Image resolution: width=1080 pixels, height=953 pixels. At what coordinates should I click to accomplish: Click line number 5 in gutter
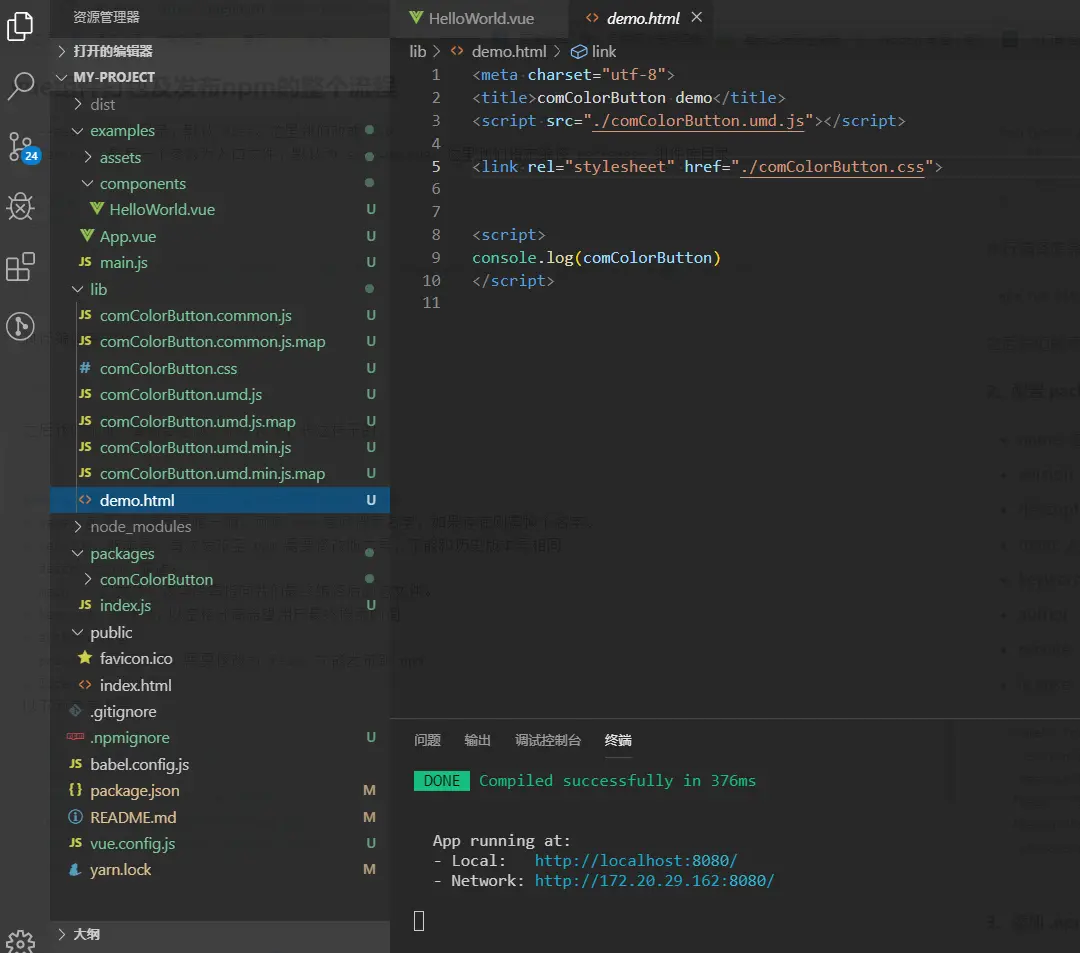(435, 167)
